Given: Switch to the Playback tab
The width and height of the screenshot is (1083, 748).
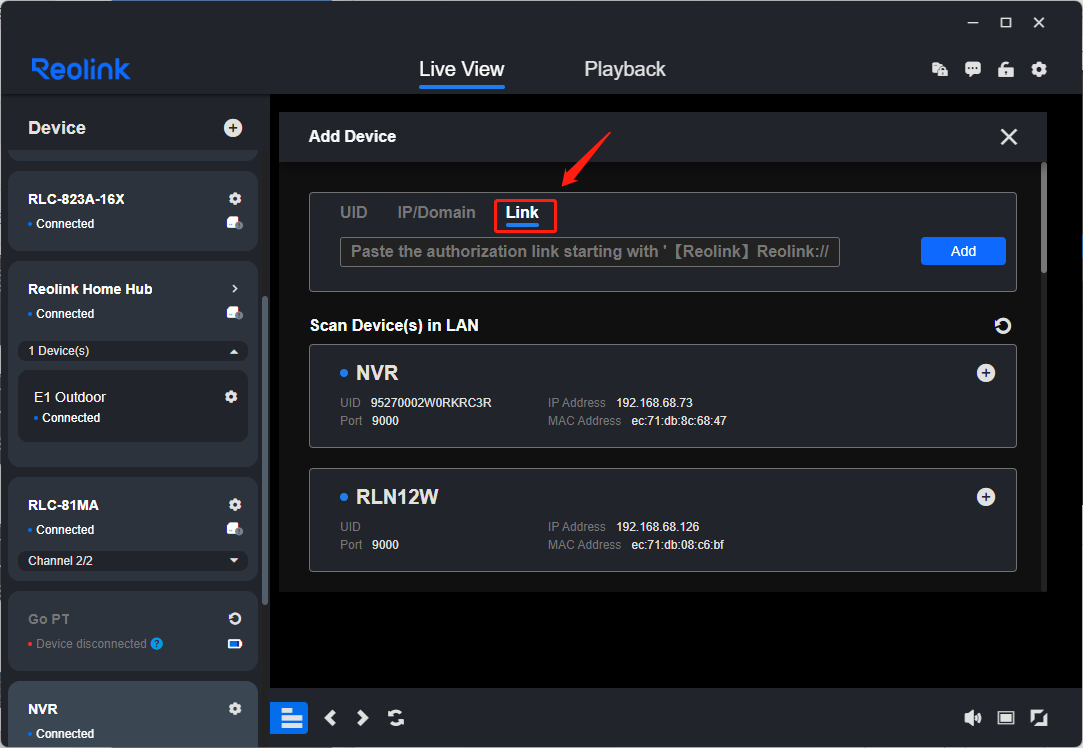Looking at the screenshot, I should (625, 69).
